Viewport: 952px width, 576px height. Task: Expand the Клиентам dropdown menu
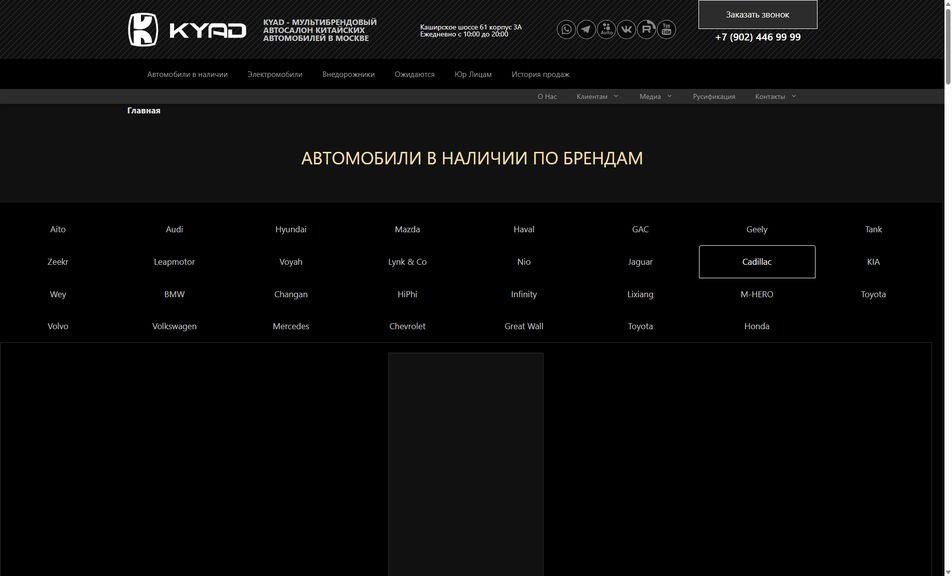pos(597,97)
